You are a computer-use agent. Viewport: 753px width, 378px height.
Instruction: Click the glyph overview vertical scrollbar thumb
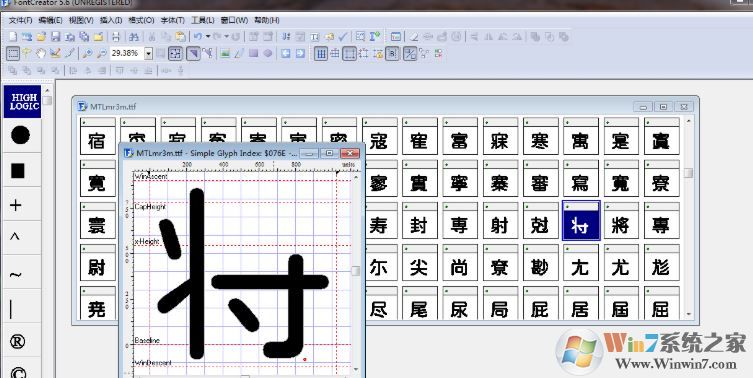coord(688,173)
